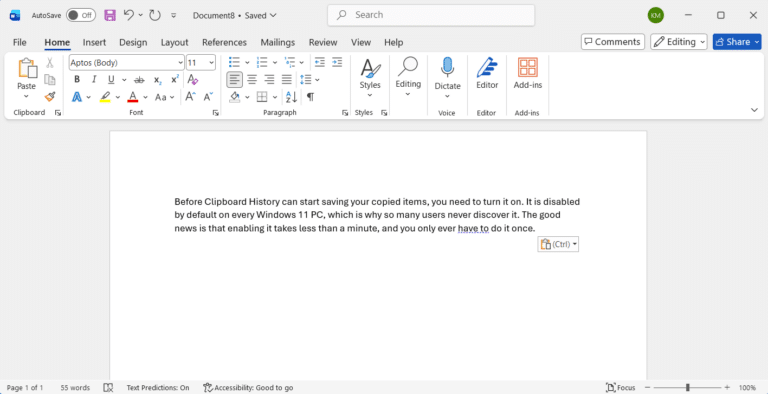This screenshot has height=394, width=768.
Task: Open the Paragraph dialog launcher
Action: [344, 113]
